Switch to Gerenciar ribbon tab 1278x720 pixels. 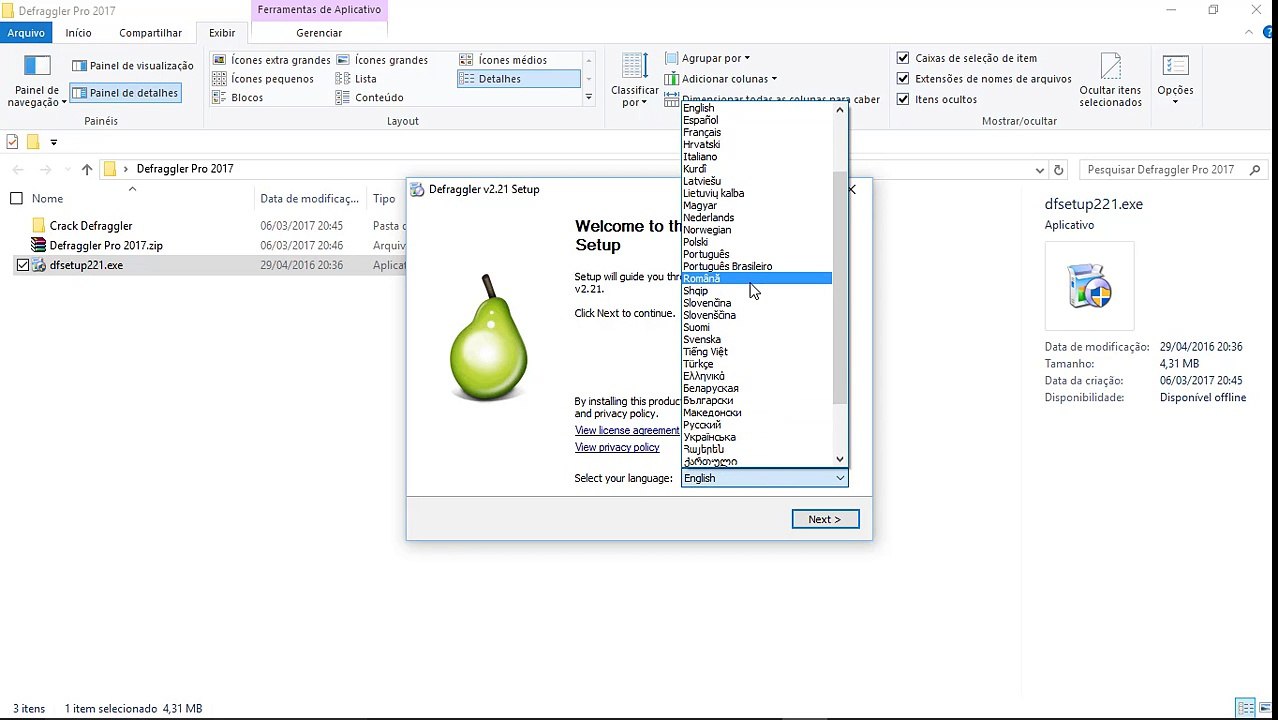point(319,33)
